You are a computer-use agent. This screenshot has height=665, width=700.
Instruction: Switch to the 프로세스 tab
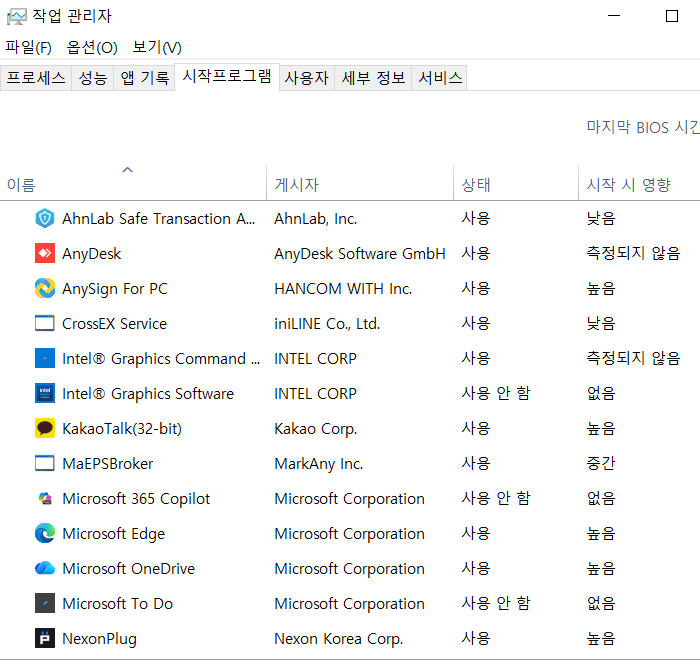point(36,78)
